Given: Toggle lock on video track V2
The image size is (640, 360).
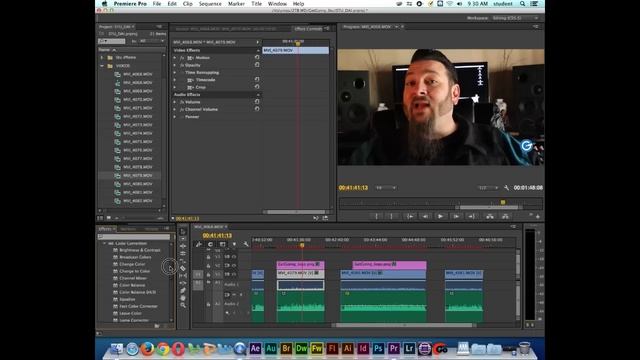Looking at the screenshot, I should [209, 266].
